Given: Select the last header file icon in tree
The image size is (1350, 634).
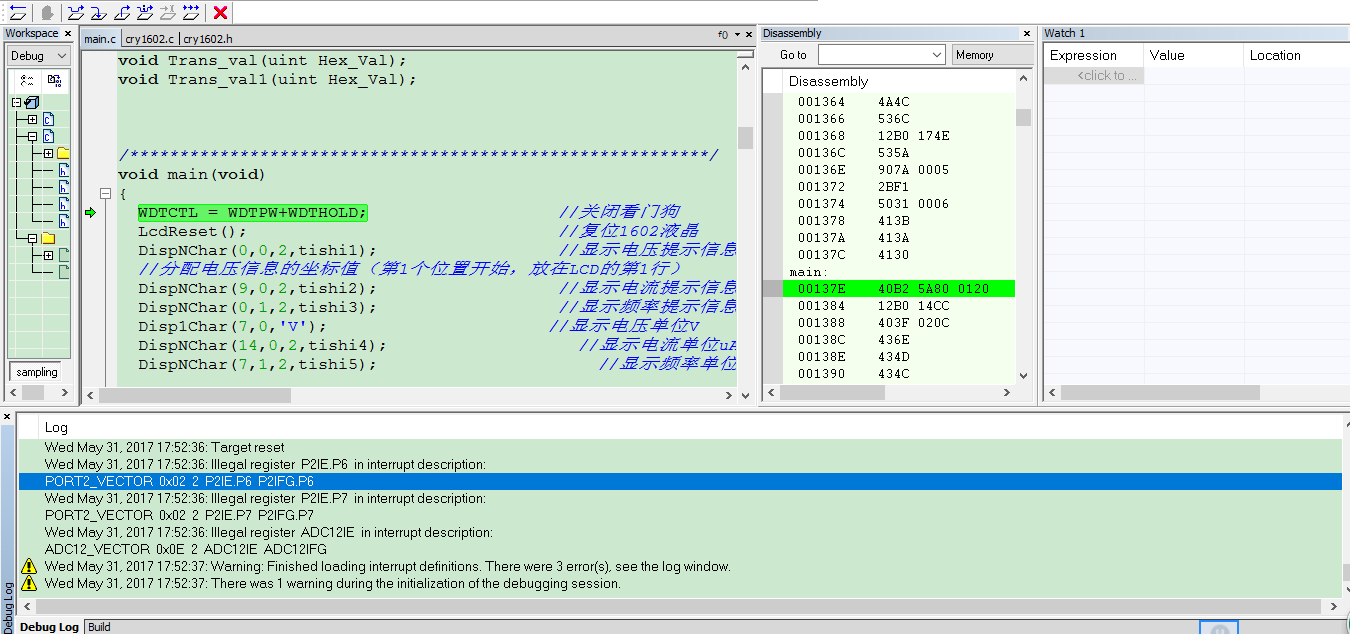Looking at the screenshot, I should (x=64, y=221).
